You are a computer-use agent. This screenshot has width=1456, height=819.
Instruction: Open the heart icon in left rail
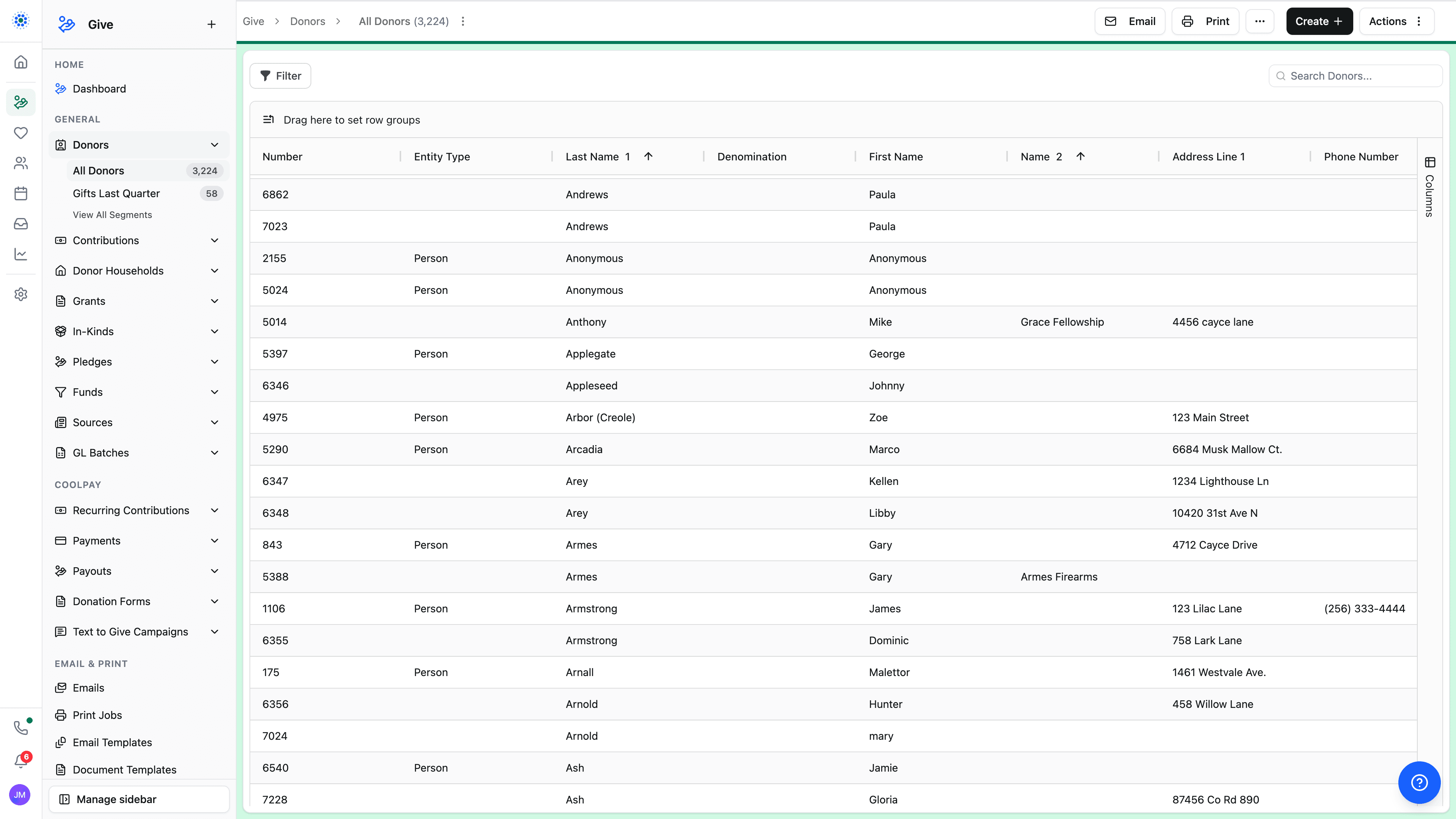click(x=21, y=133)
